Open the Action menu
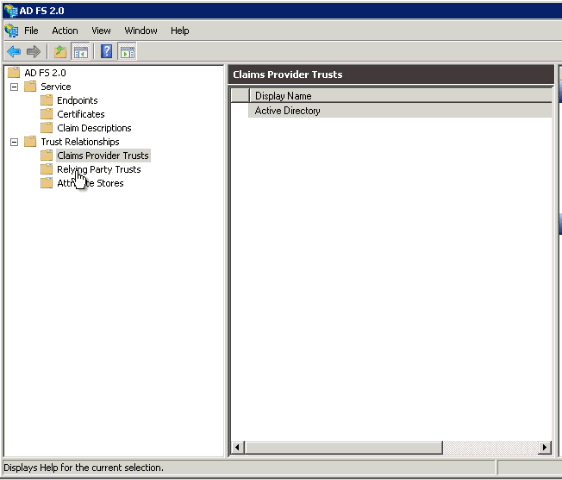 click(65, 31)
